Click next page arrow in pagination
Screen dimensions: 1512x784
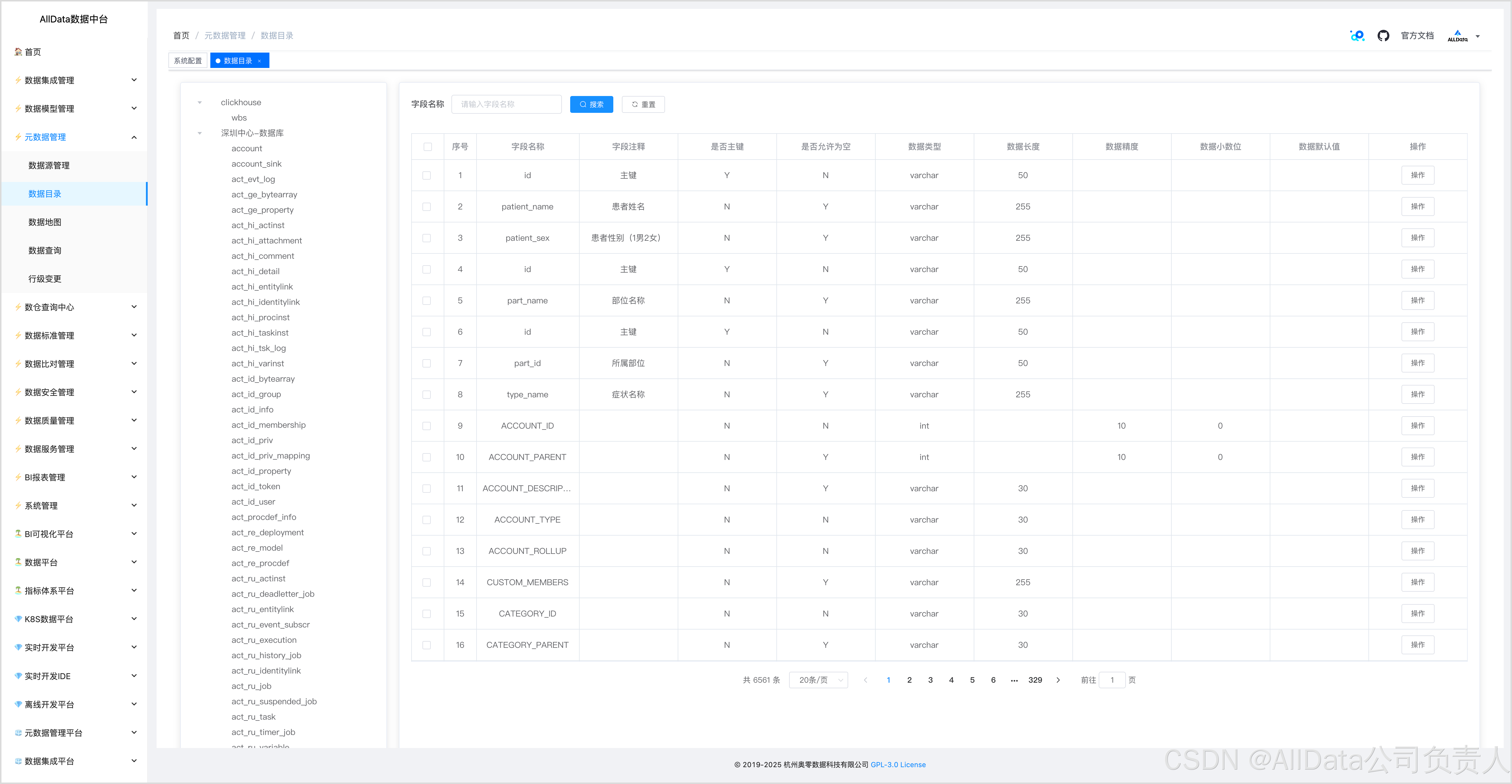1058,680
